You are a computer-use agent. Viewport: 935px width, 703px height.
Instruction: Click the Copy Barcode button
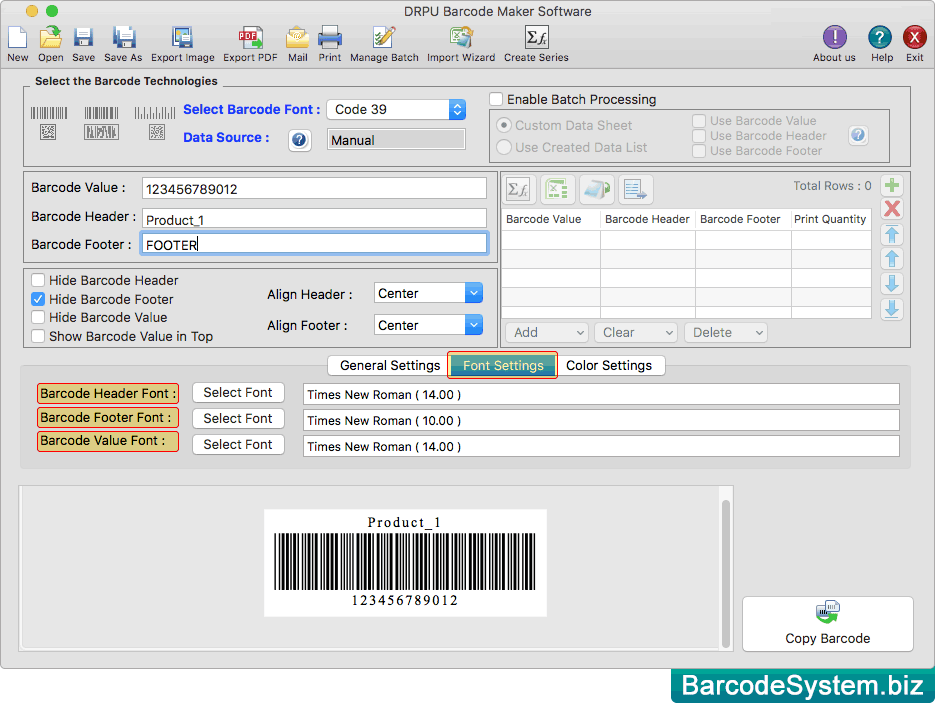828,624
